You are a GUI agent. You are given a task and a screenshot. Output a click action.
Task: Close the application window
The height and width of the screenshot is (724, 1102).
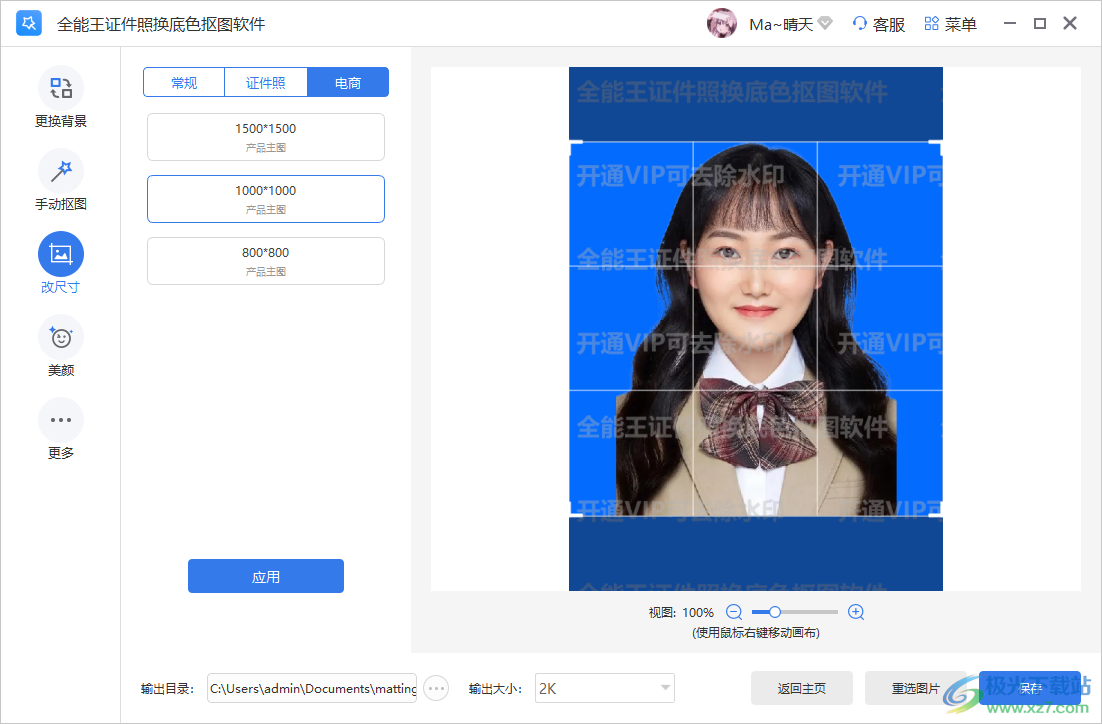click(1070, 23)
